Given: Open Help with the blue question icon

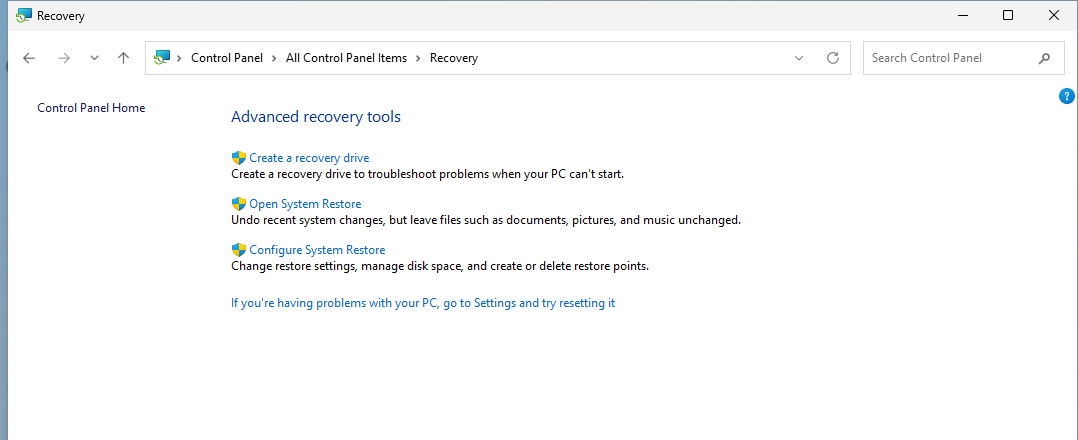Looking at the screenshot, I should [x=1066, y=96].
